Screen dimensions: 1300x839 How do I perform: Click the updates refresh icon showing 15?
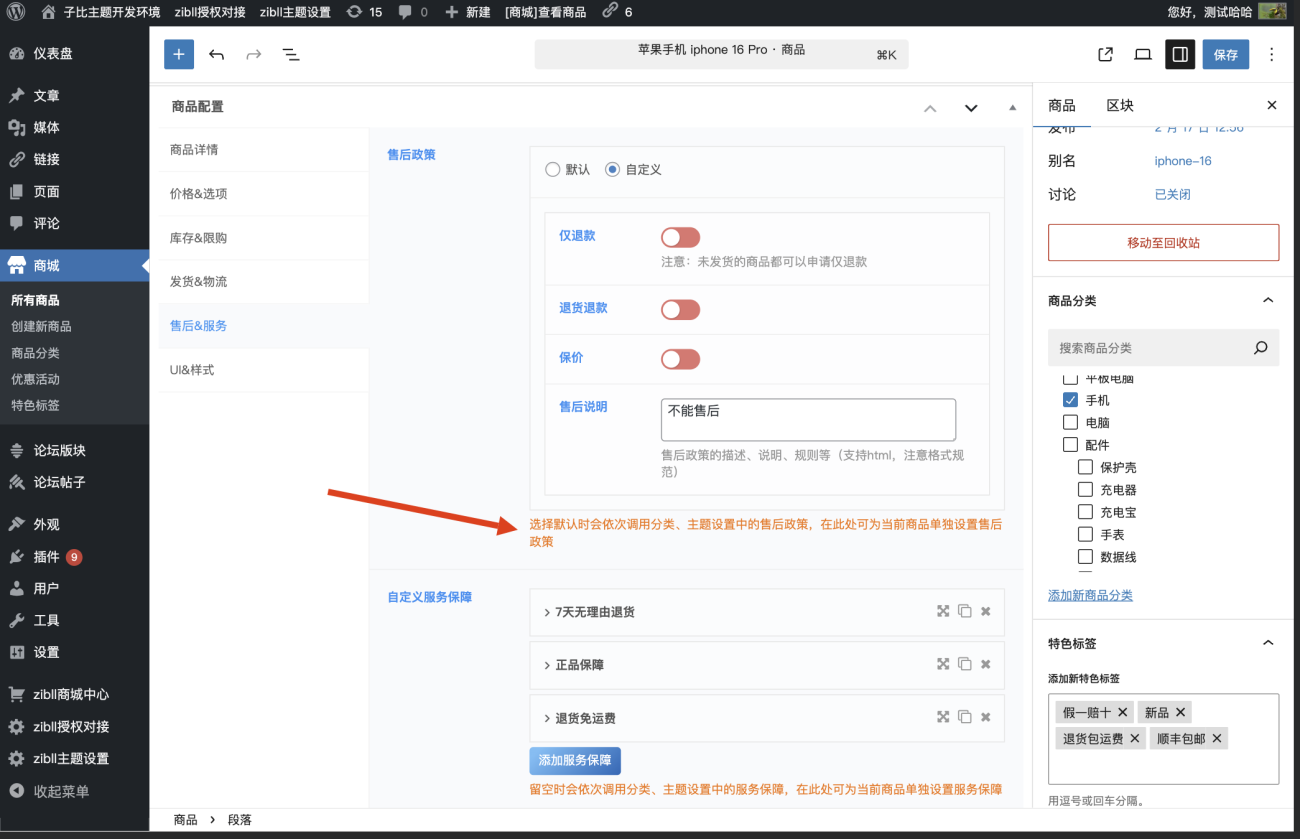pyautogui.click(x=357, y=13)
